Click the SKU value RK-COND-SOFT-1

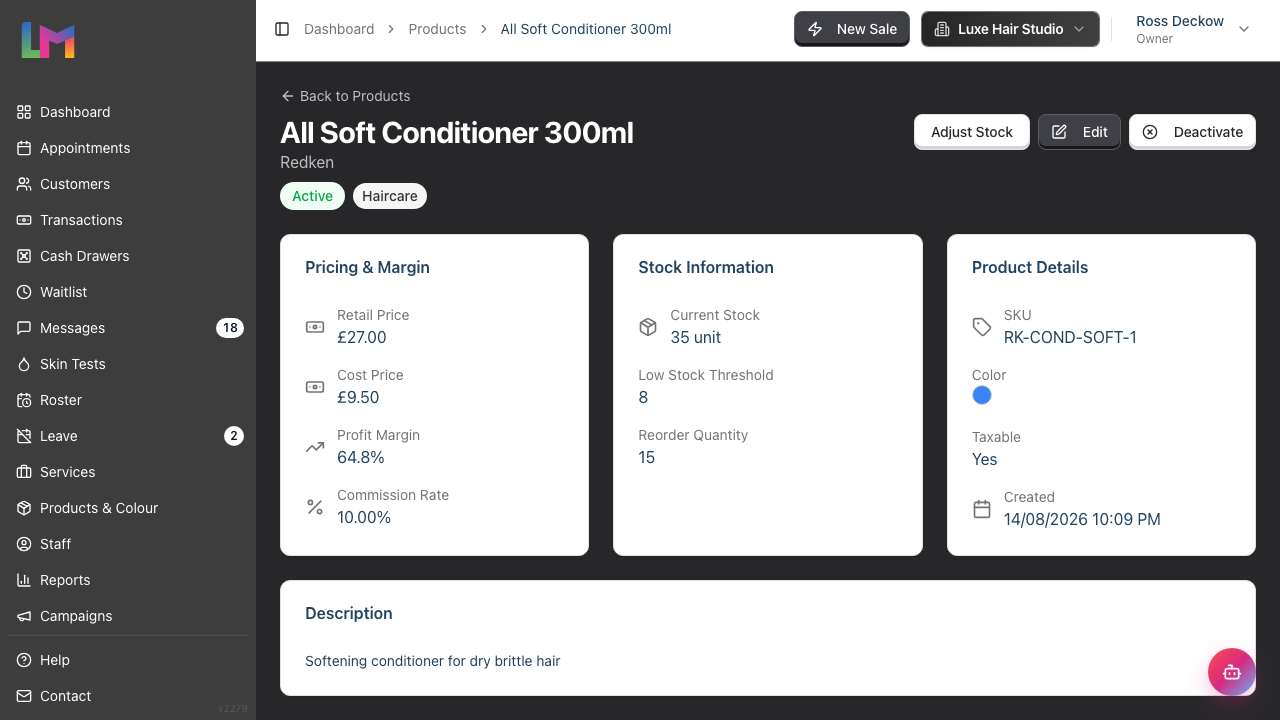[x=1070, y=337]
